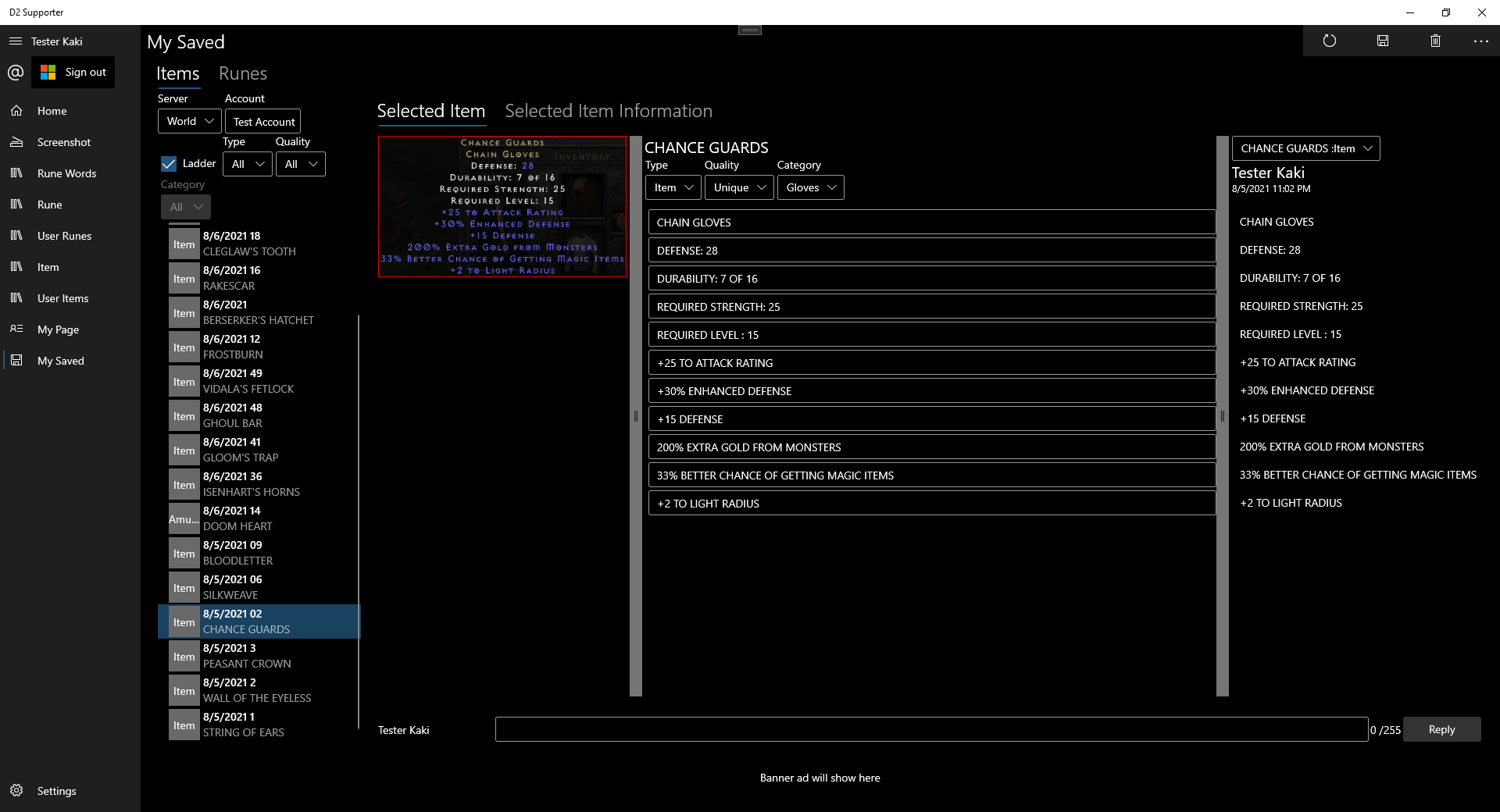Click the top collapse grip handle
This screenshot has height=812, width=1500.
click(x=750, y=30)
